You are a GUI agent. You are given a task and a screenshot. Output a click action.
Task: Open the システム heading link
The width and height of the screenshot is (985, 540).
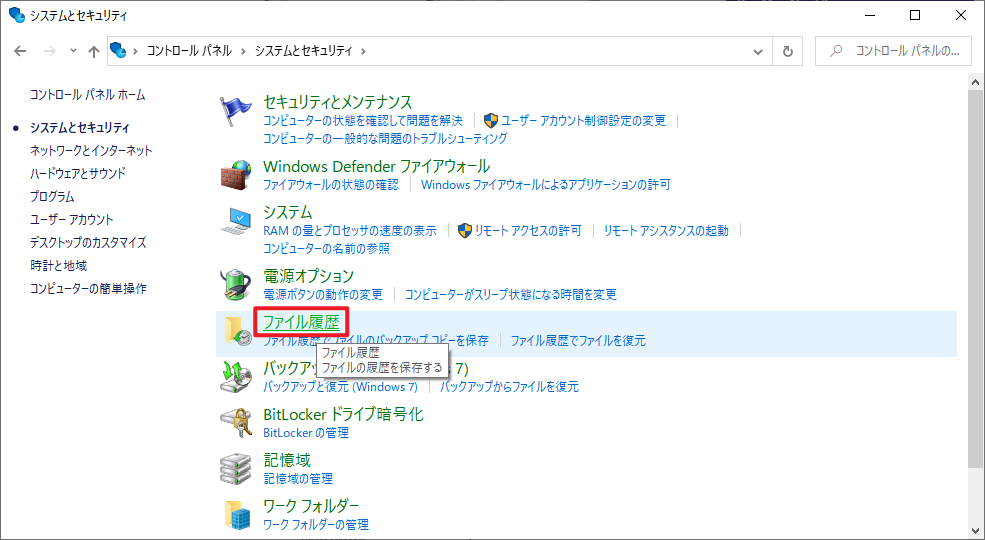tap(288, 212)
